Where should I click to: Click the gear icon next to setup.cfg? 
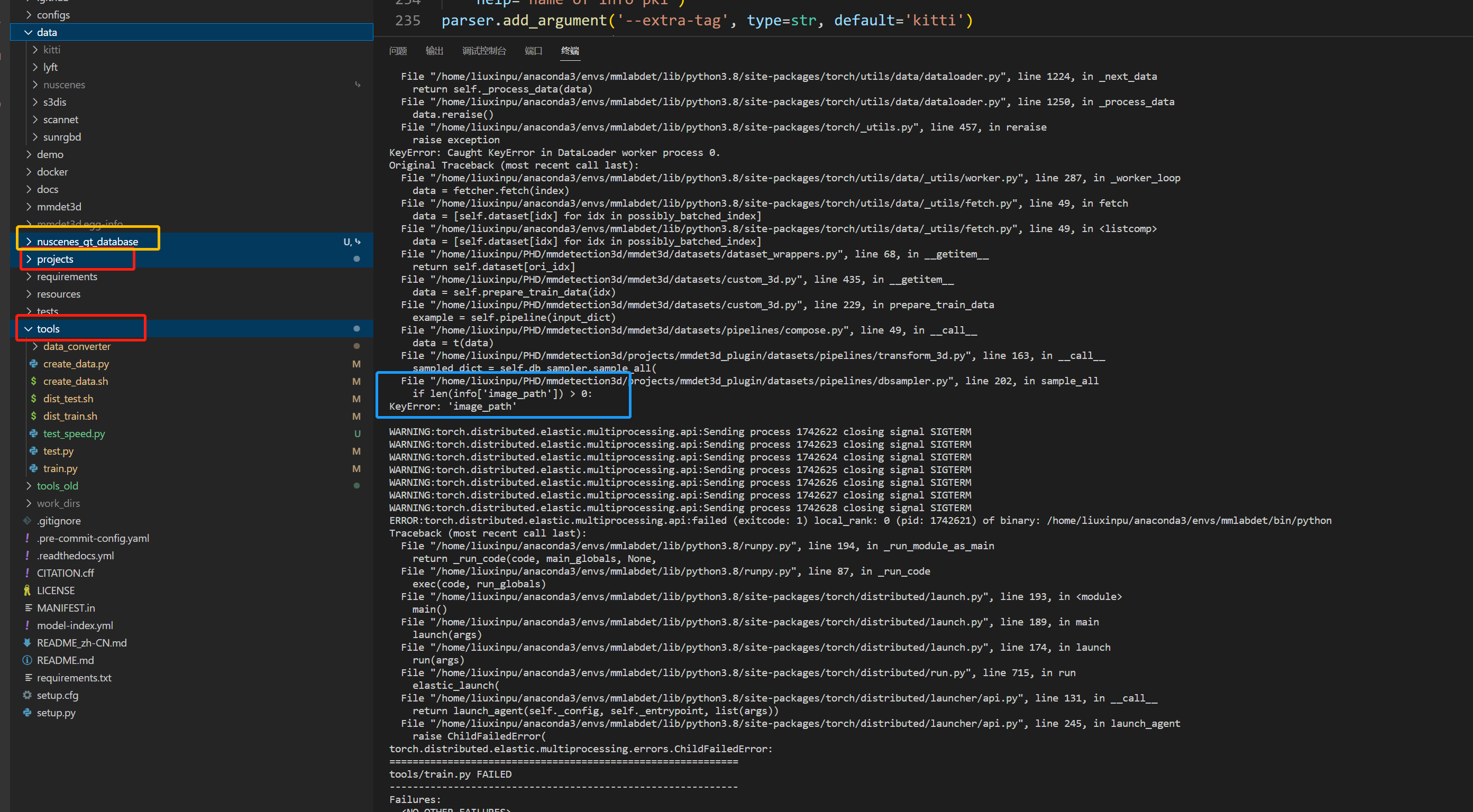(x=27, y=695)
